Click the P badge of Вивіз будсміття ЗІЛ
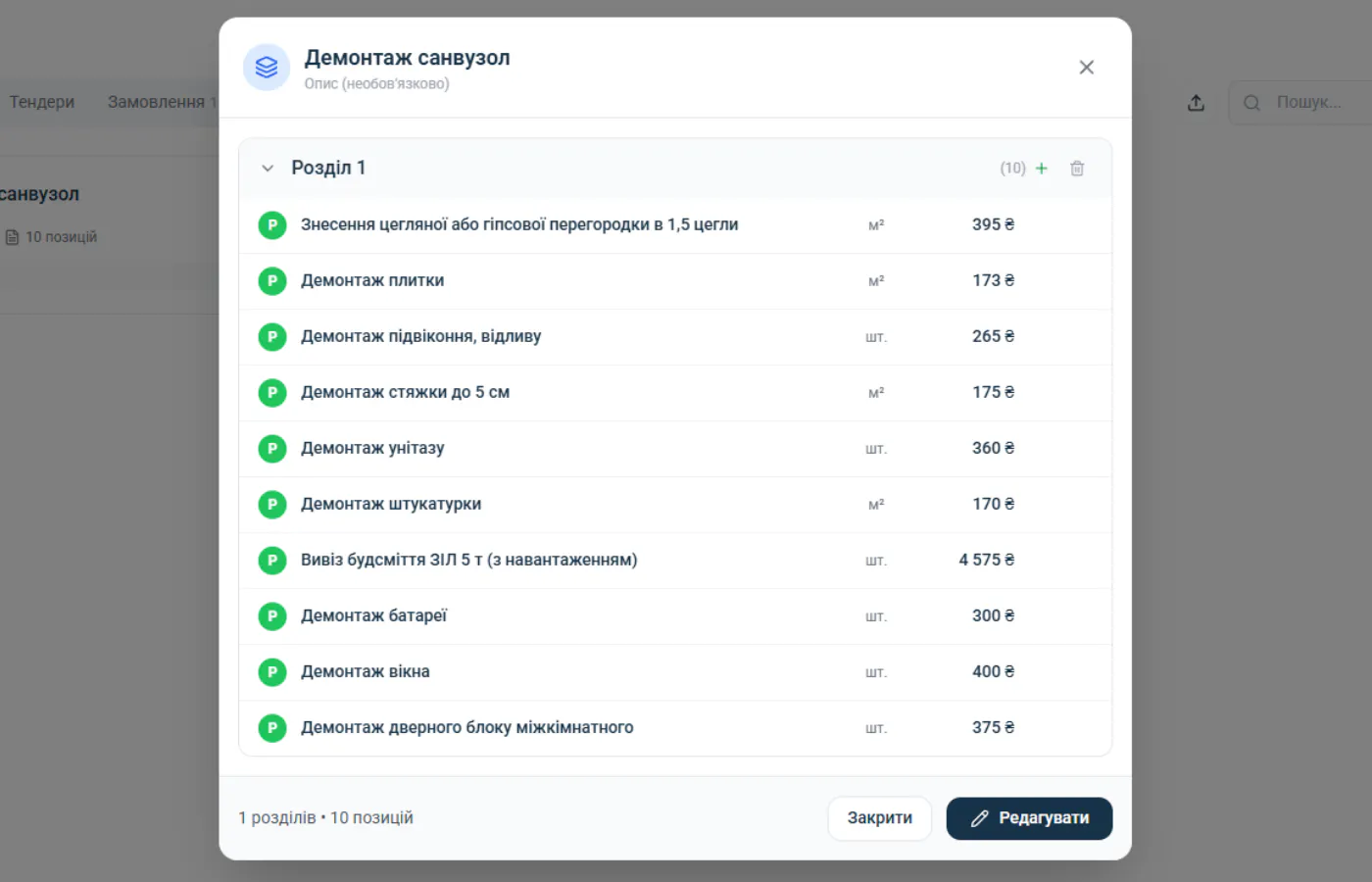The image size is (1372, 882). point(272,561)
